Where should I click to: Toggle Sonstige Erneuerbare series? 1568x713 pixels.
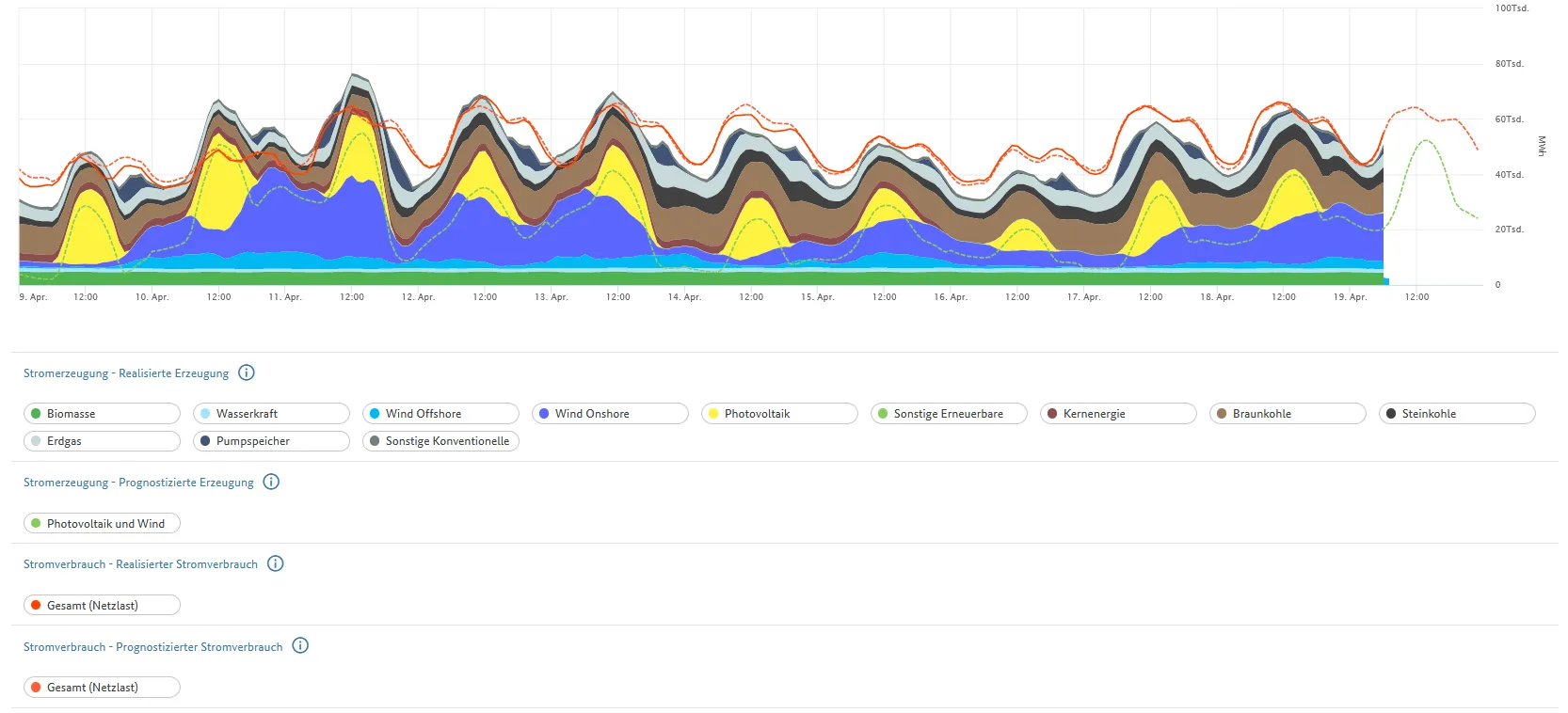949,414
